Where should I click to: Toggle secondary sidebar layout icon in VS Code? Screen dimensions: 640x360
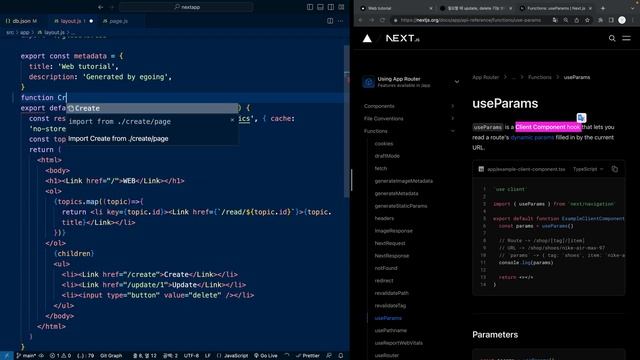[331, 7]
